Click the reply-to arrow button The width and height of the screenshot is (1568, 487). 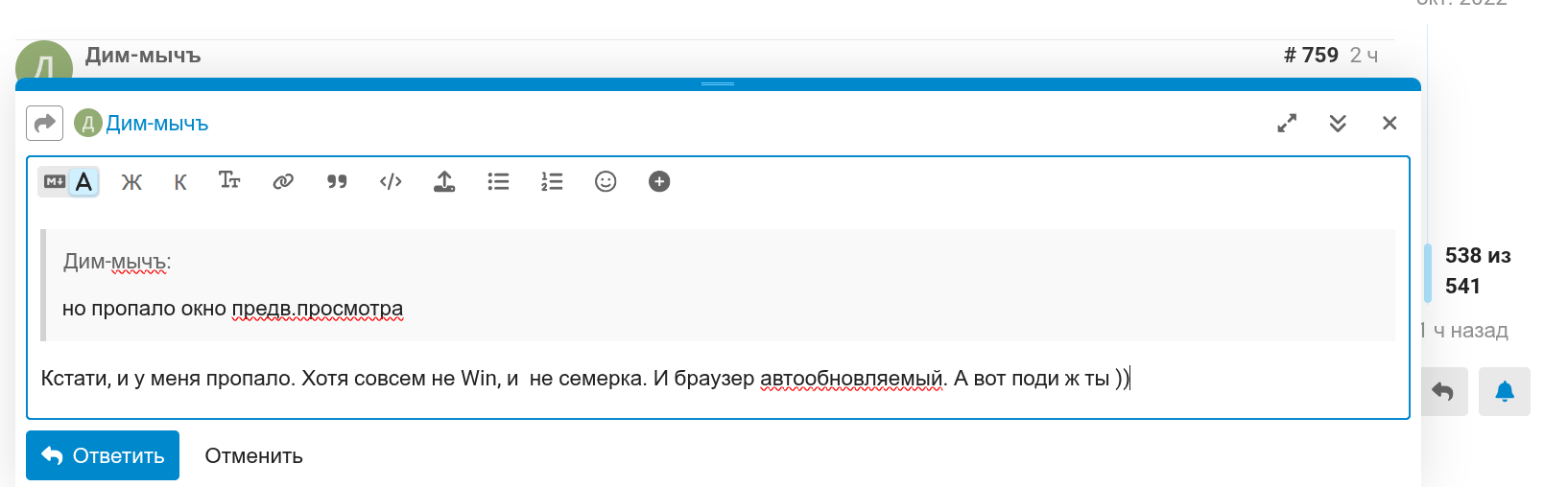pyautogui.click(x=44, y=124)
